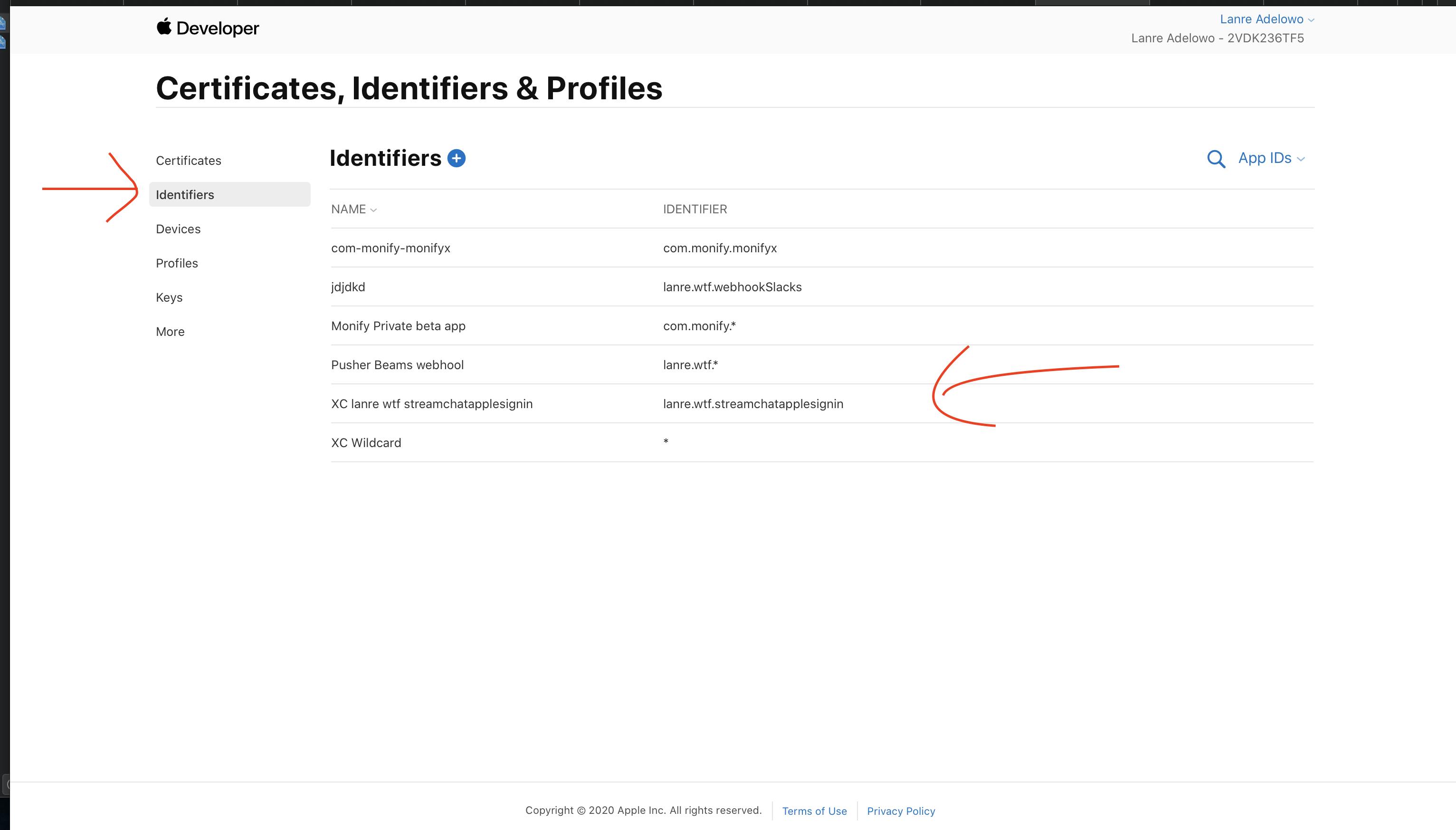This screenshot has height=830, width=1456.
Task: Click the 2VDK236TF5 team identifier
Action: pos(1218,37)
